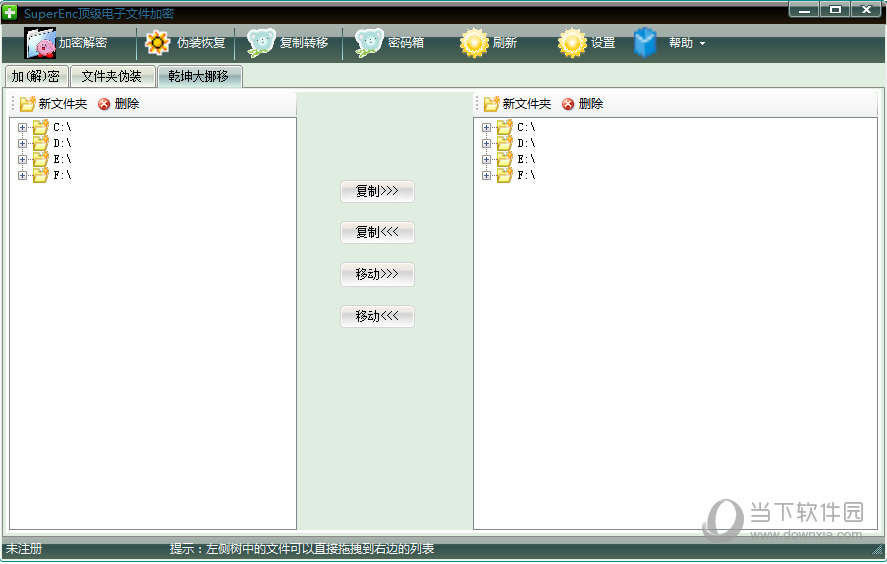Select C:\ folder icon in left tree
887x564 pixels.
click(40, 127)
